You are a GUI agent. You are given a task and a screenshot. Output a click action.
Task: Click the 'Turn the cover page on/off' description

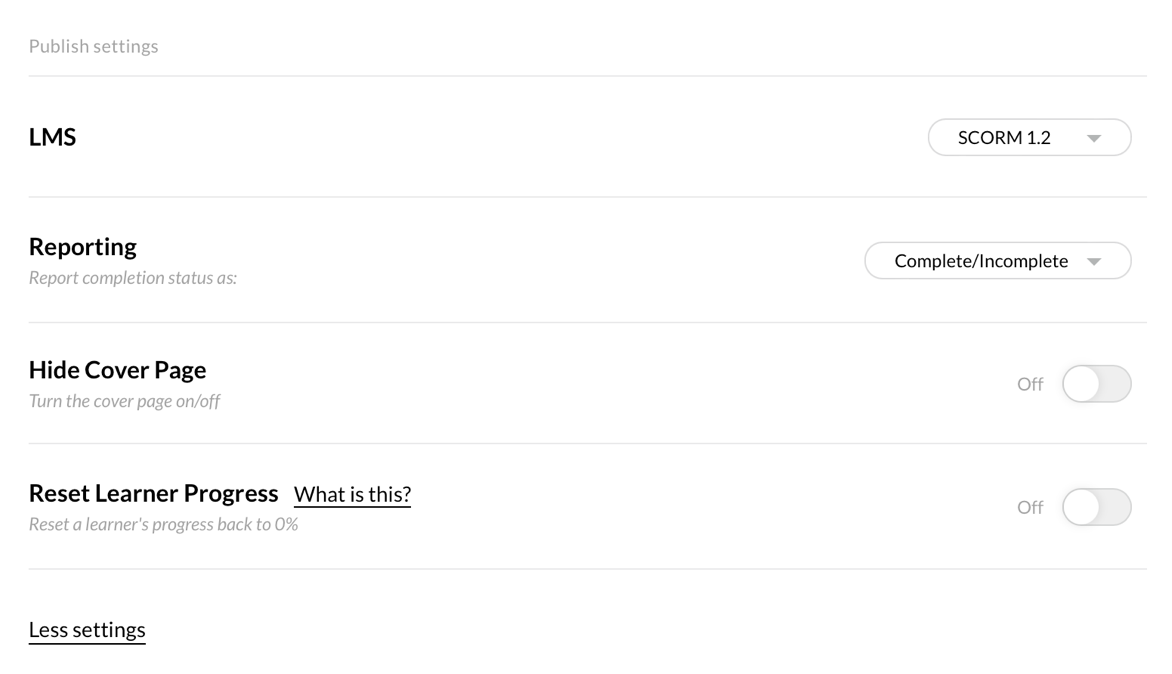tap(125, 400)
